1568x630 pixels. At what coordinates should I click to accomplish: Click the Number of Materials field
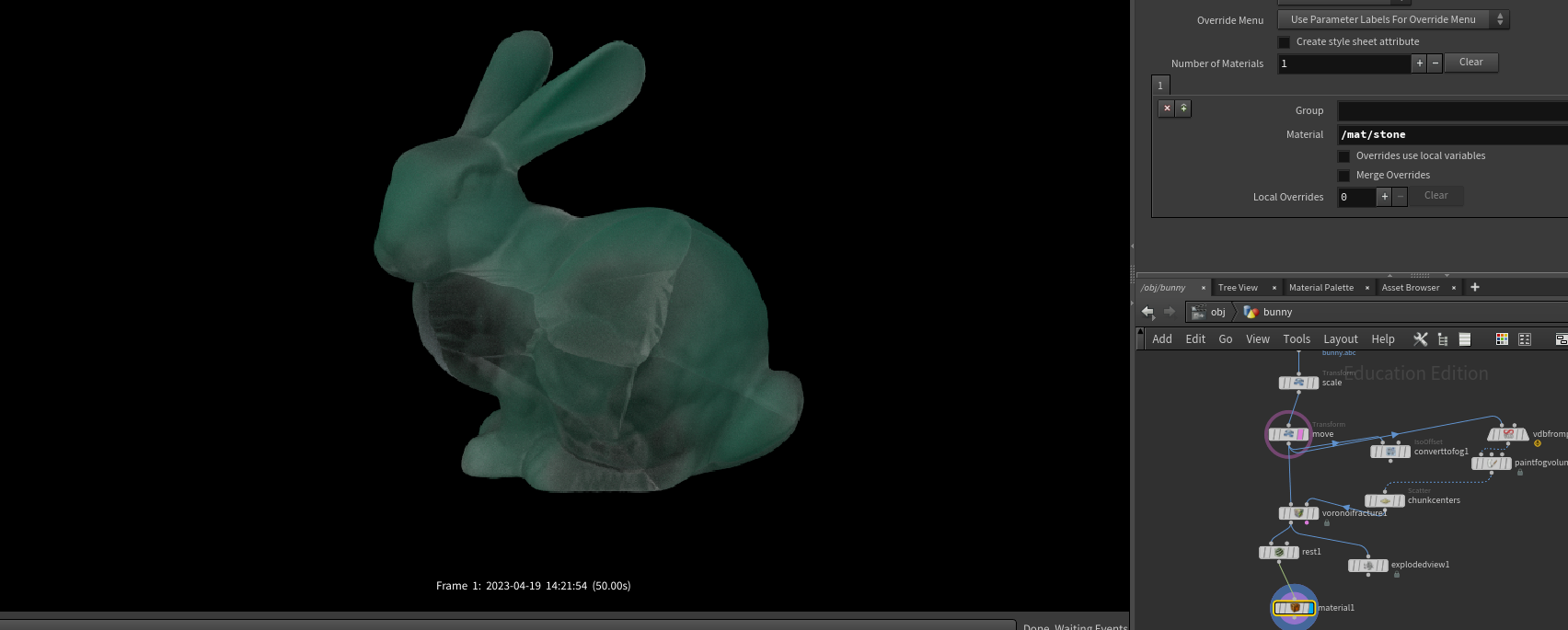pos(1344,63)
